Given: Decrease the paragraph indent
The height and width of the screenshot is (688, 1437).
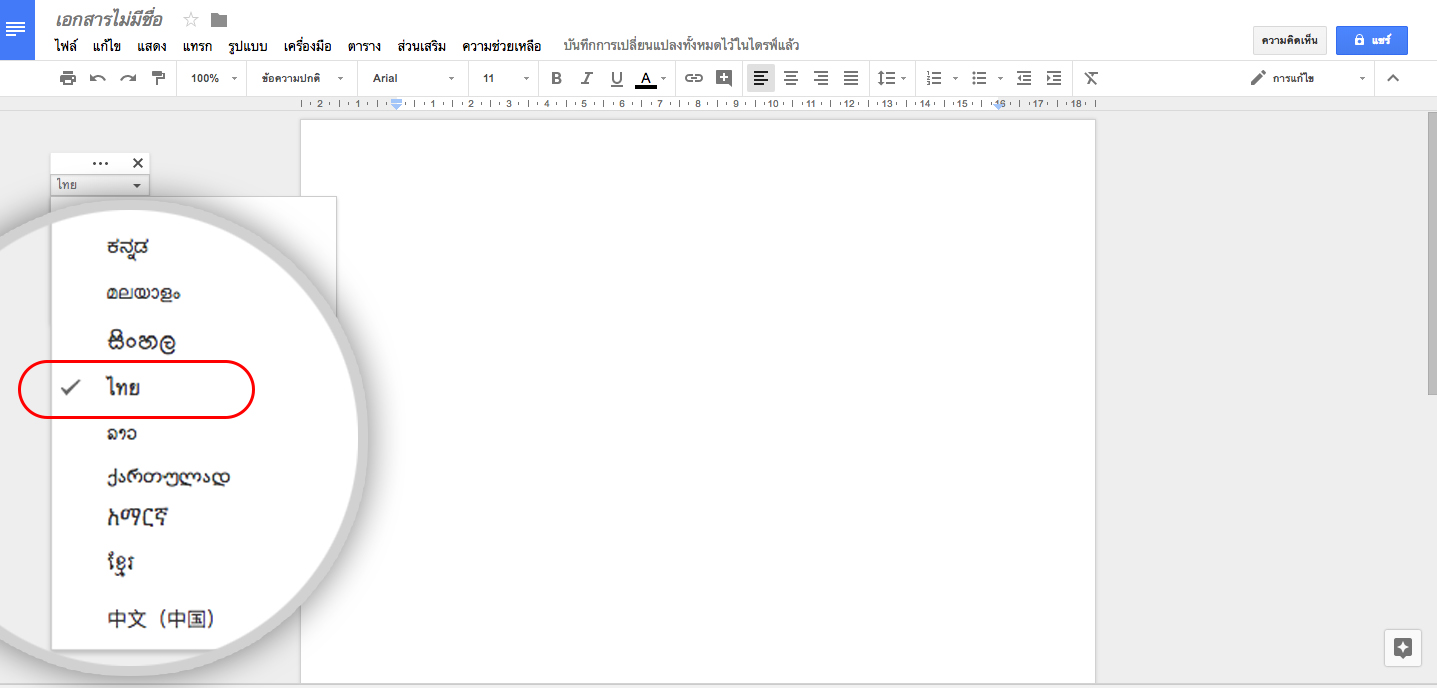Looking at the screenshot, I should (x=1024, y=78).
